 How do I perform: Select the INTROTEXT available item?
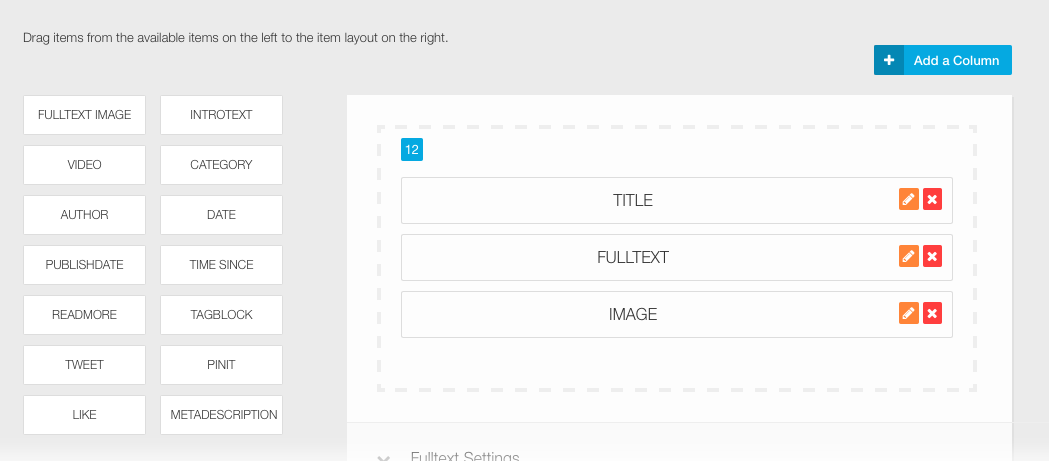[221, 115]
